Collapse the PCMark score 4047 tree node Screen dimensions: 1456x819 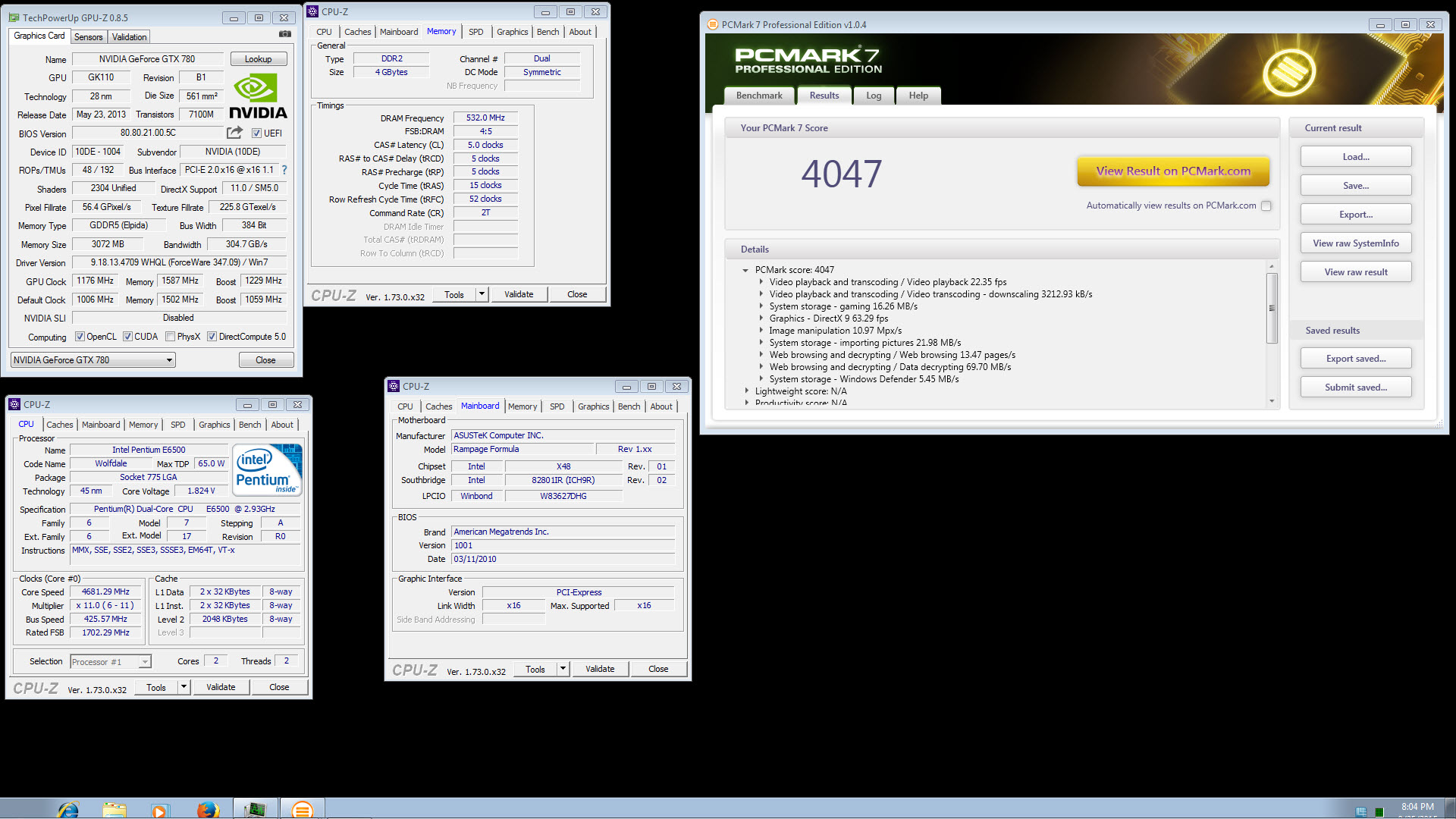(745, 270)
